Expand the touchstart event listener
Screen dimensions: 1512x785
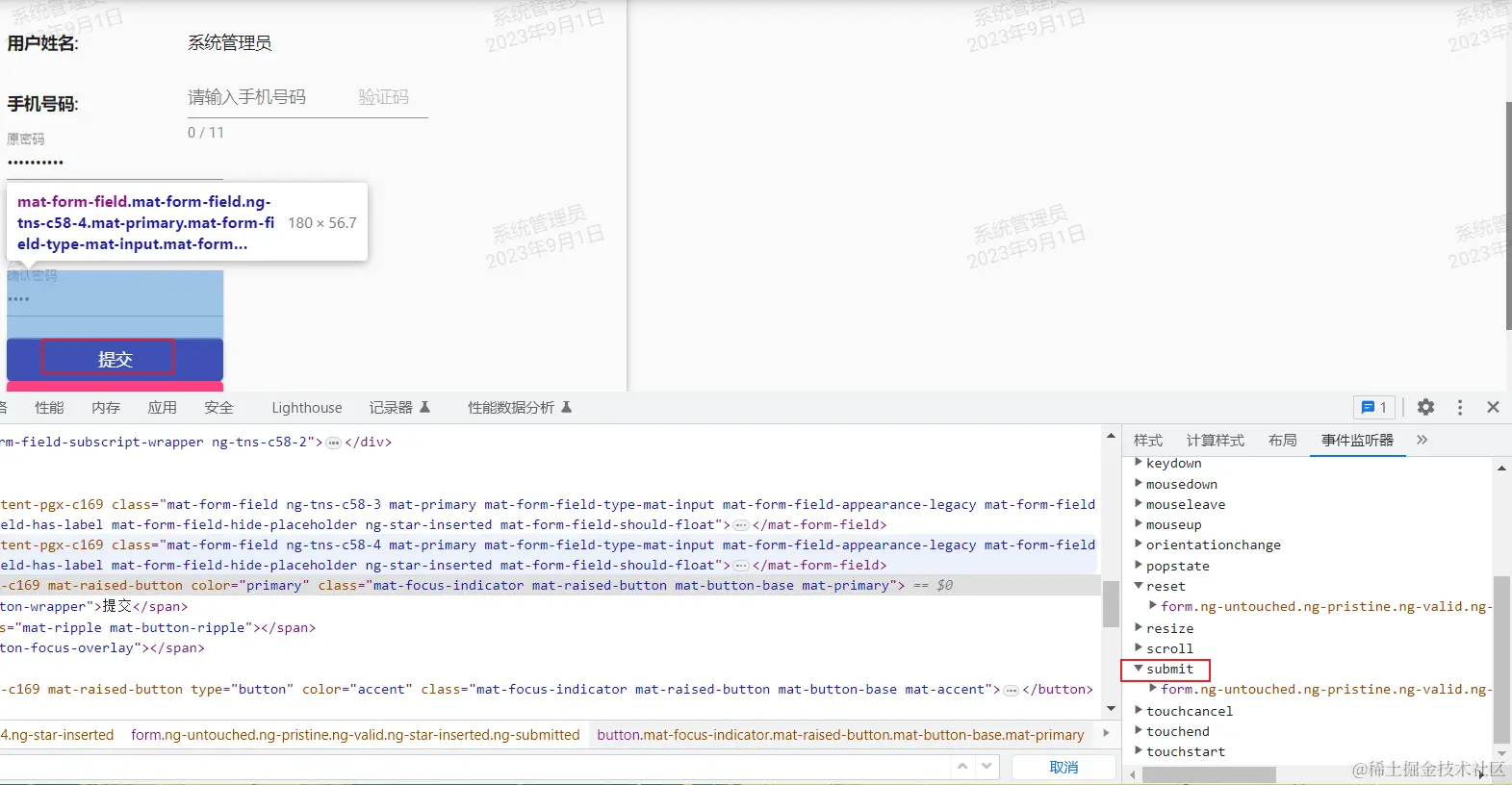(1139, 751)
